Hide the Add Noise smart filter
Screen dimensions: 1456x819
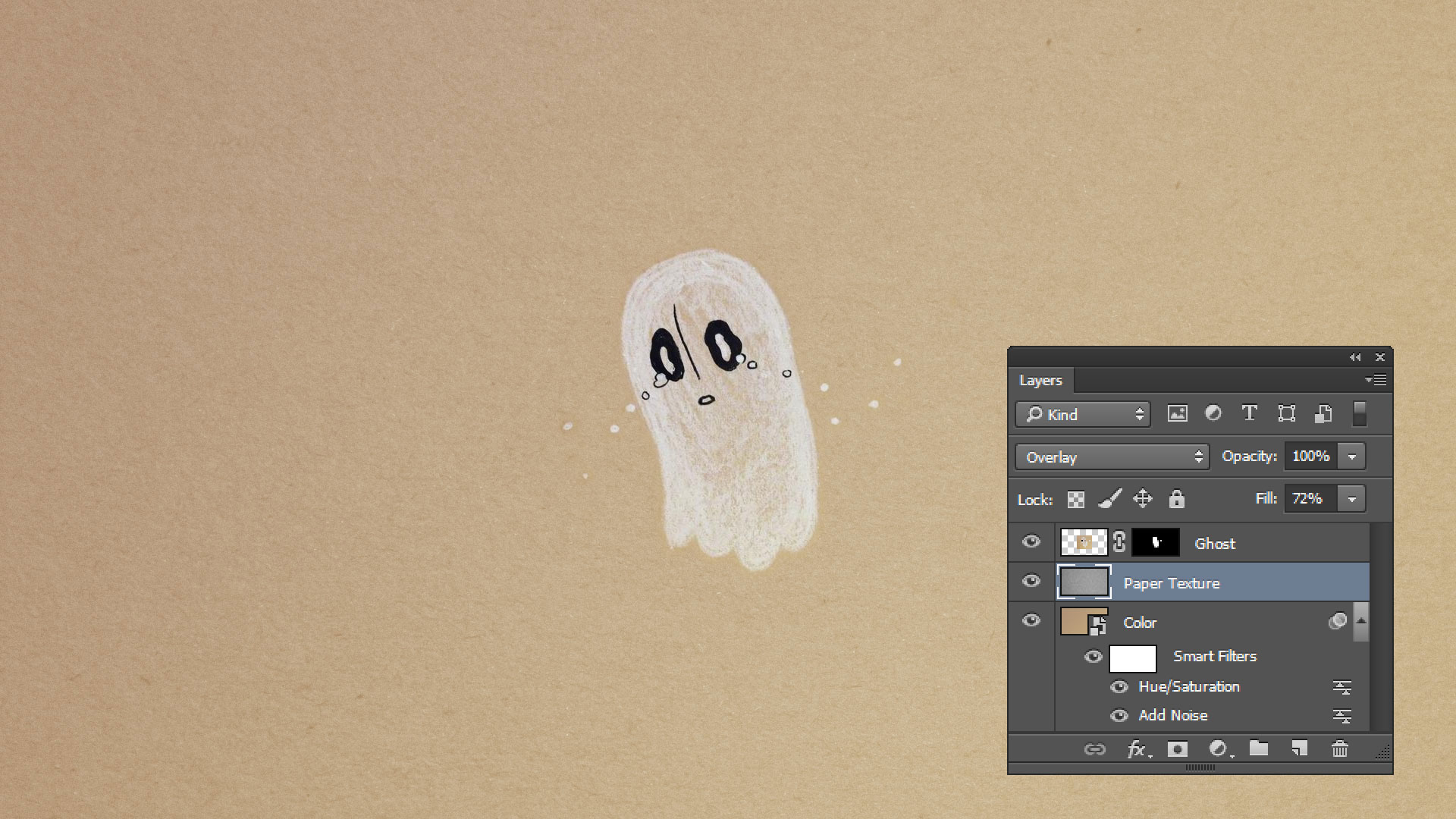click(1119, 715)
